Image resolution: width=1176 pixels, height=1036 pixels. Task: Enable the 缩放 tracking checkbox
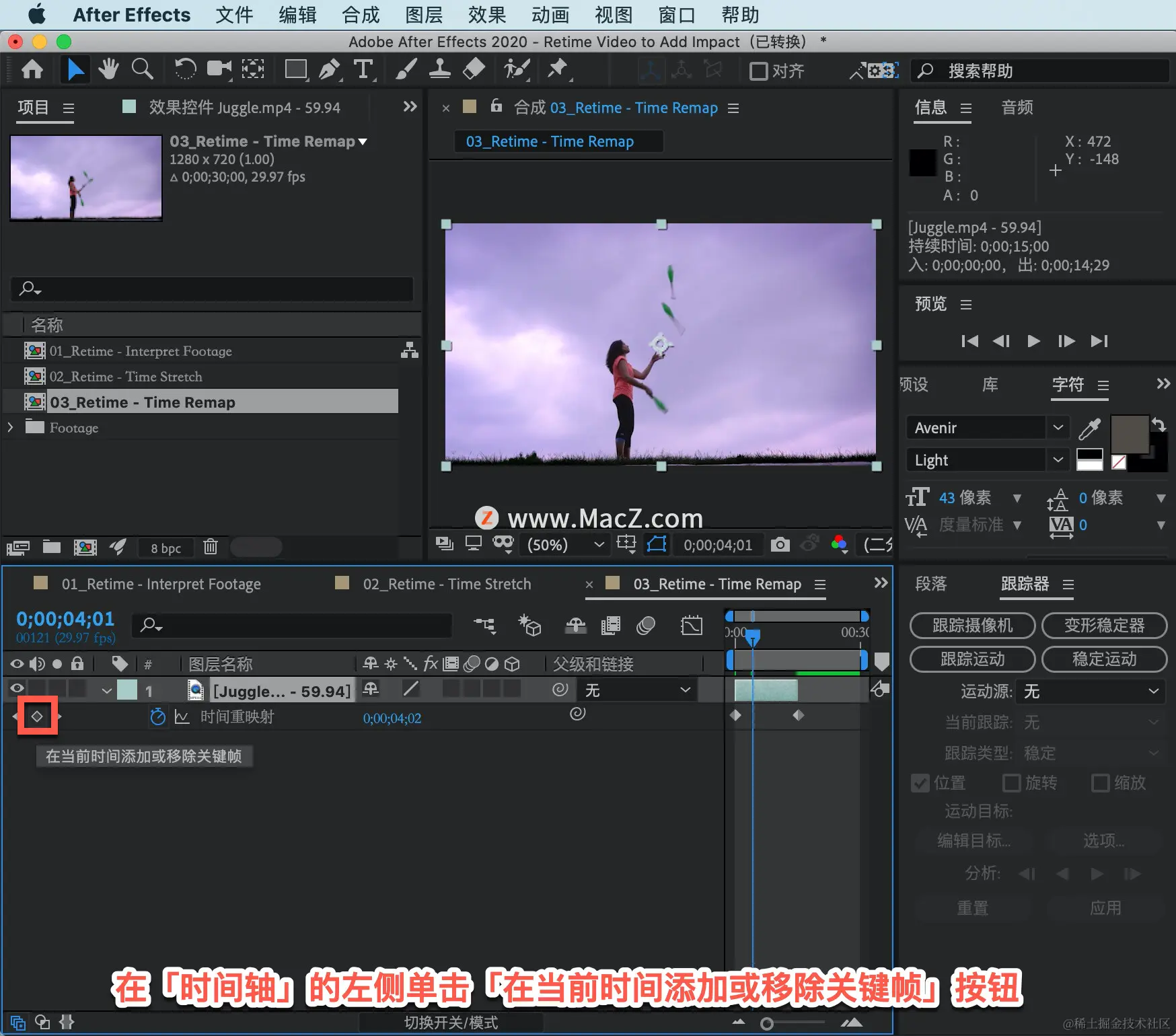1100,783
